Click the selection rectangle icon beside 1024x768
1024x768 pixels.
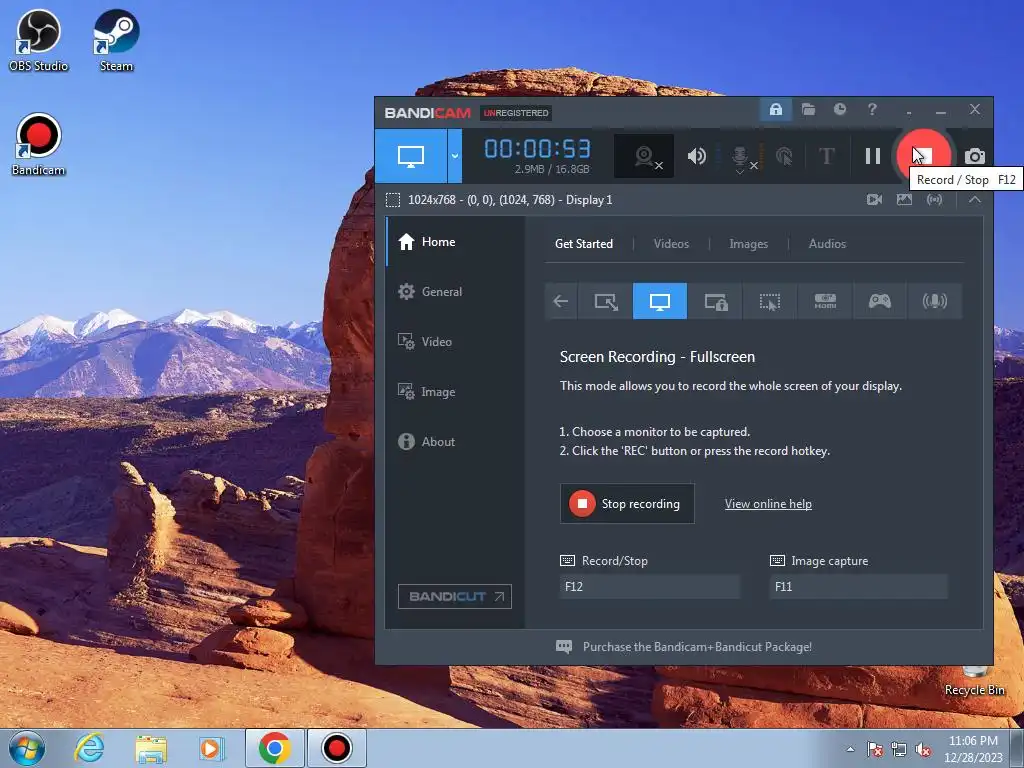click(392, 200)
